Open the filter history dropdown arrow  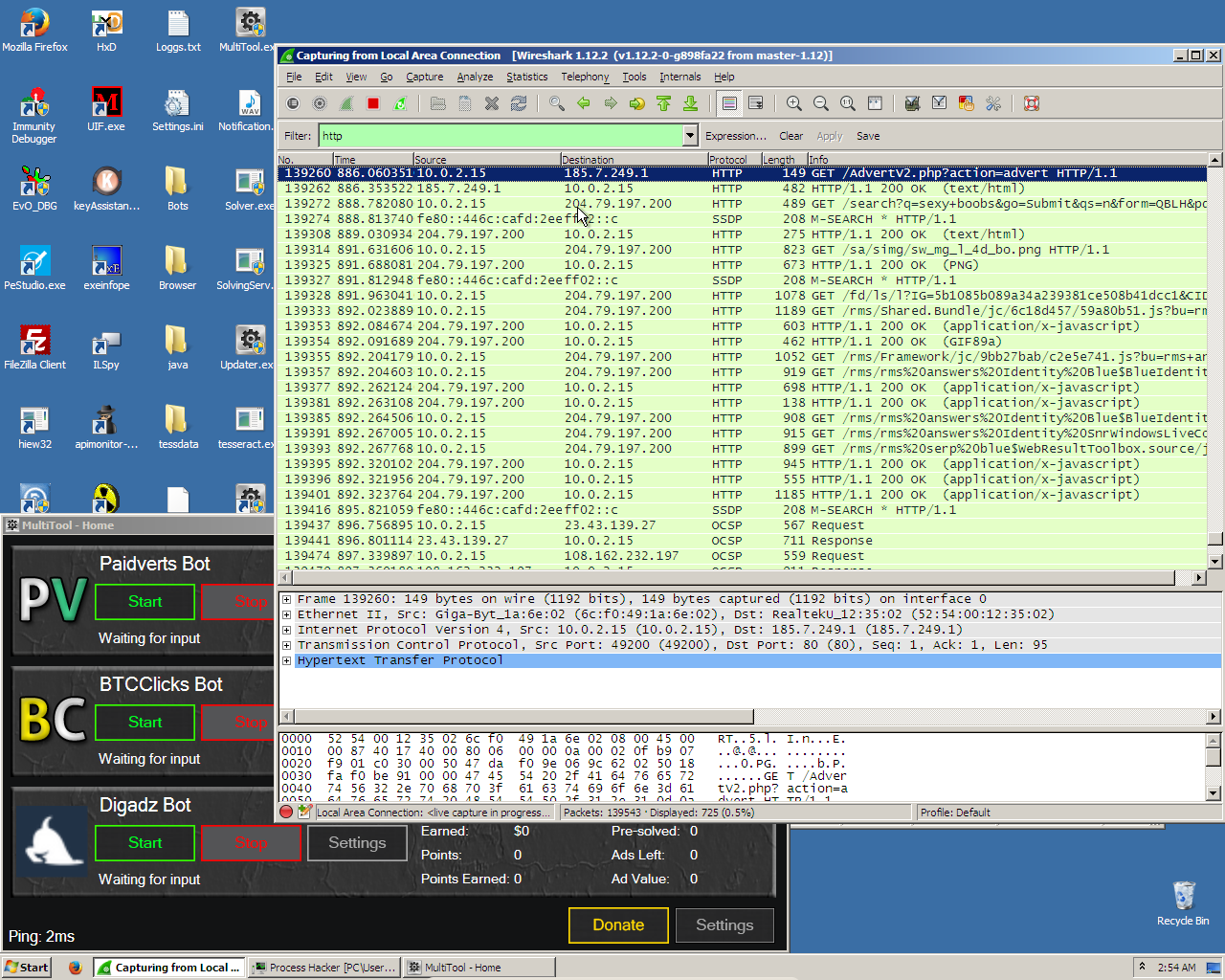point(690,136)
